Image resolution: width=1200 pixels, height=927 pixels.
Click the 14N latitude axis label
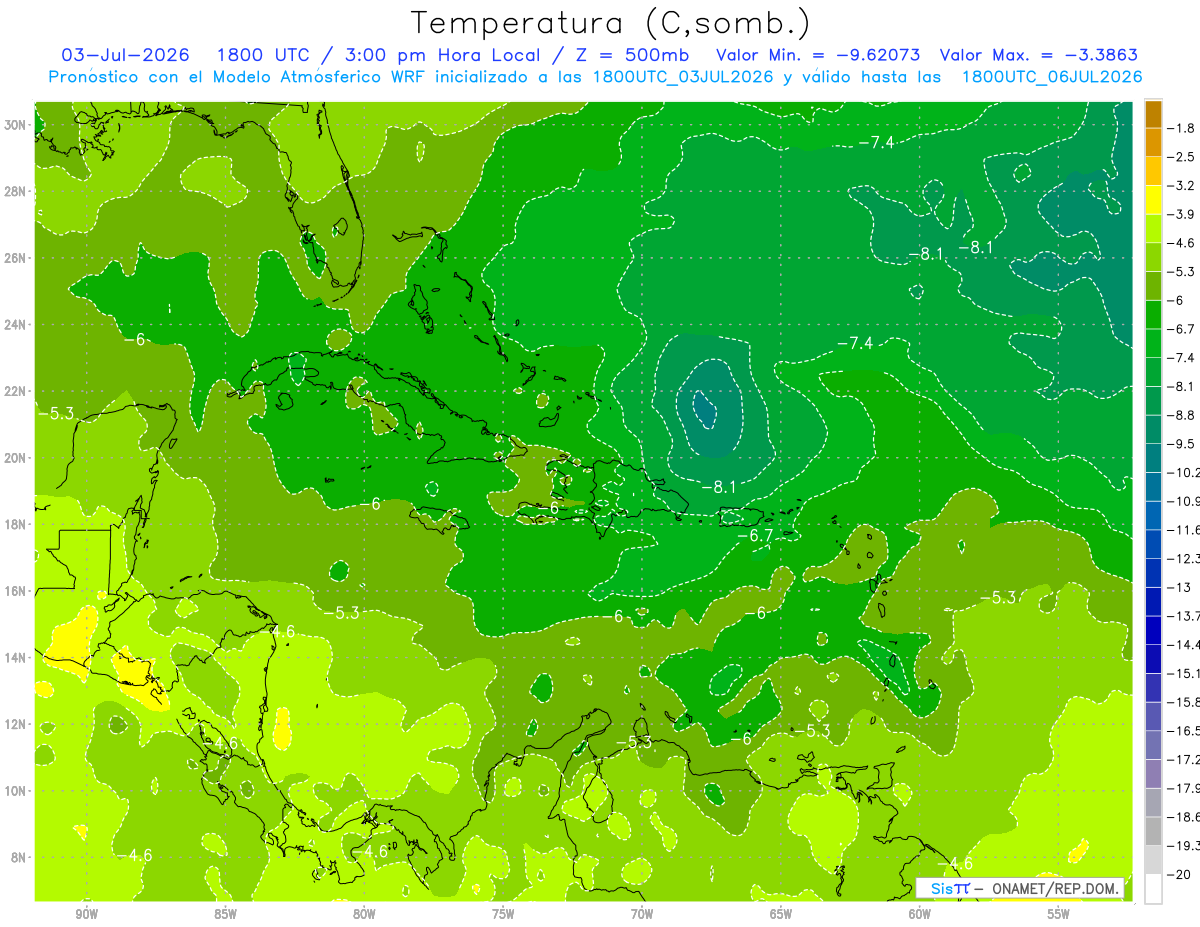(x=16, y=657)
